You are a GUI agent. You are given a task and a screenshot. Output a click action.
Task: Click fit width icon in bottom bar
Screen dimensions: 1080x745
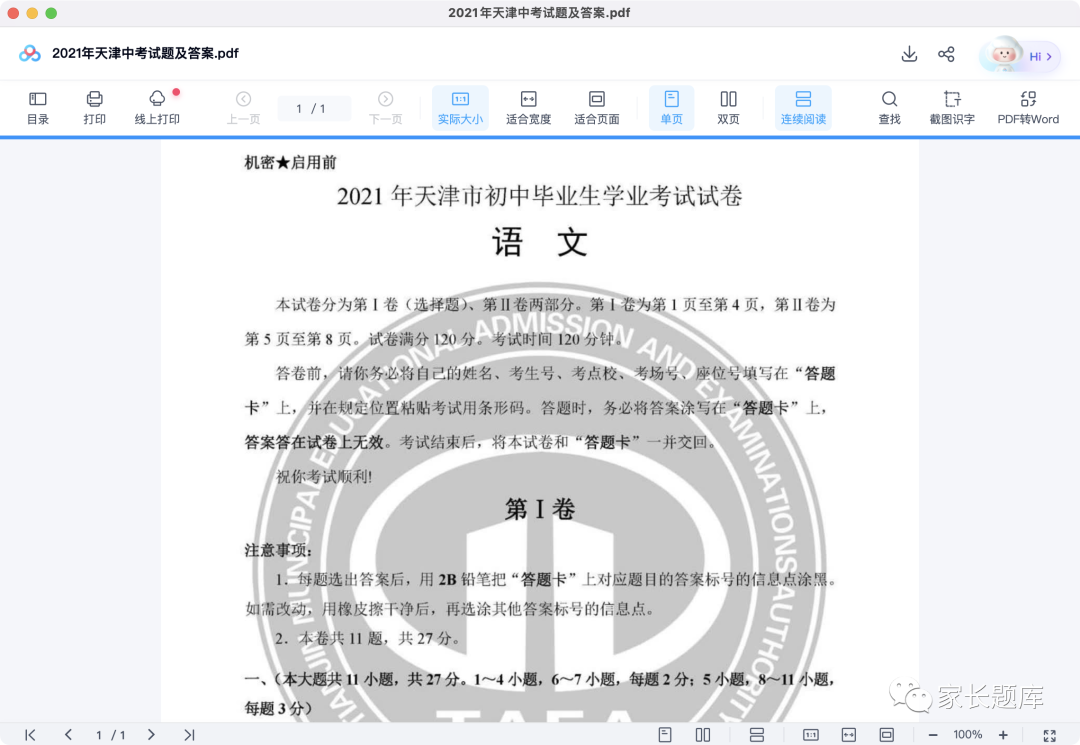(849, 735)
